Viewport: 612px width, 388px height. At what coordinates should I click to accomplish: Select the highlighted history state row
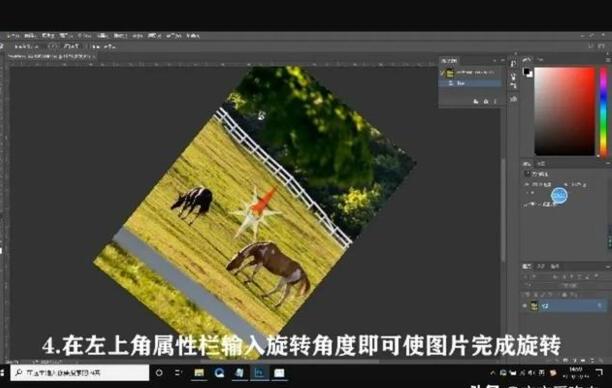click(x=470, y=83)
